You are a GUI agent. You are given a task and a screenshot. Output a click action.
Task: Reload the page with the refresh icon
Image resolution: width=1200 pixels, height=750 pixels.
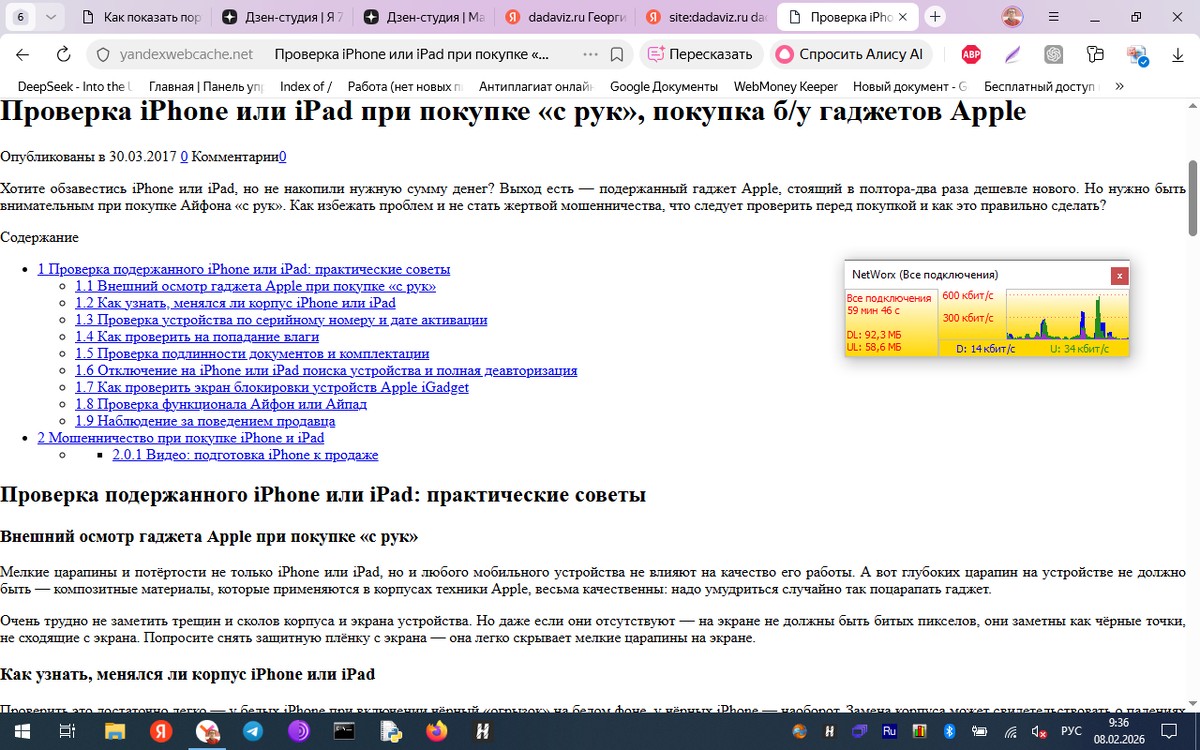63,54
